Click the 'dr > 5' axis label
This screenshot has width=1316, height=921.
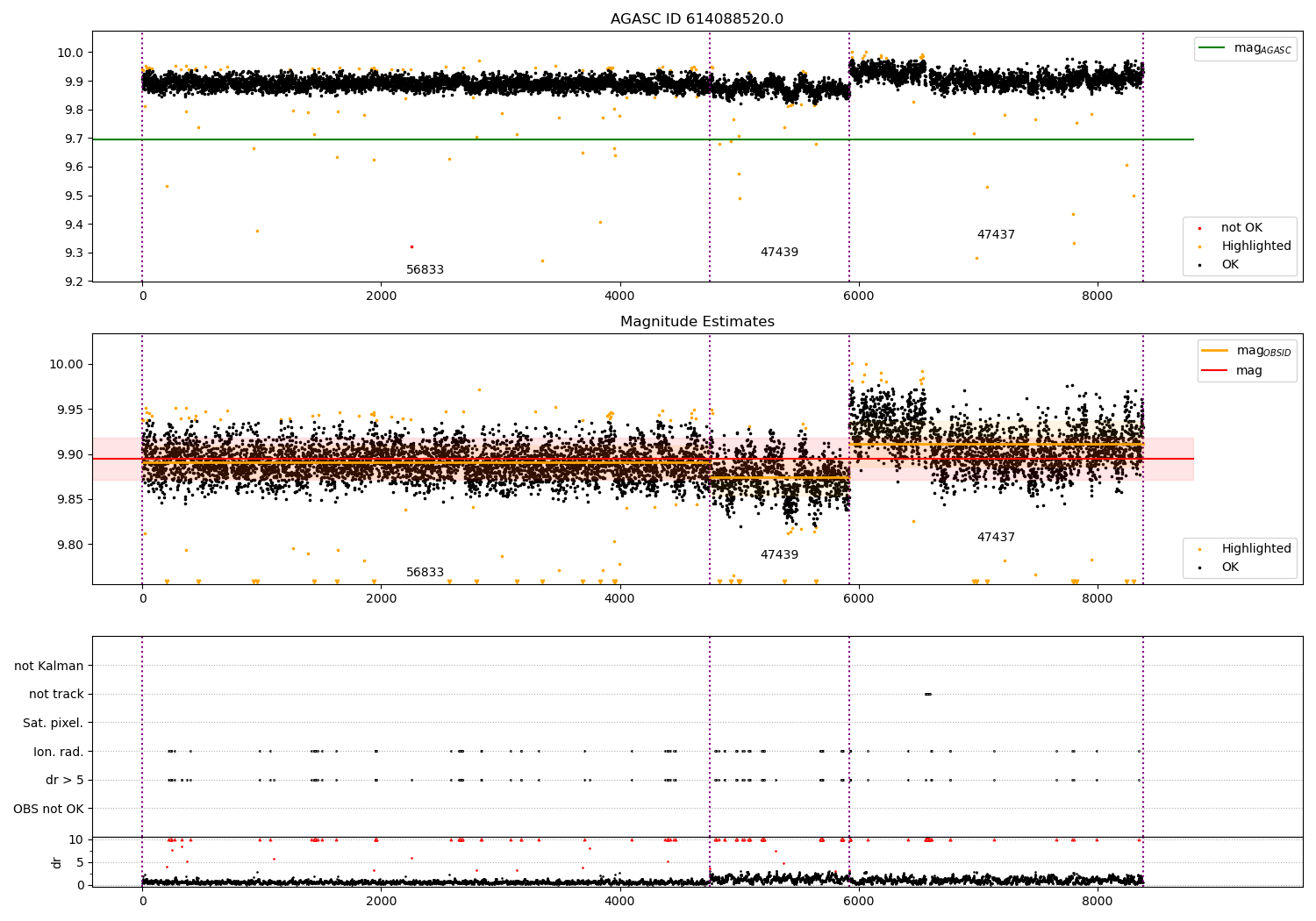[x=65, y=781]
